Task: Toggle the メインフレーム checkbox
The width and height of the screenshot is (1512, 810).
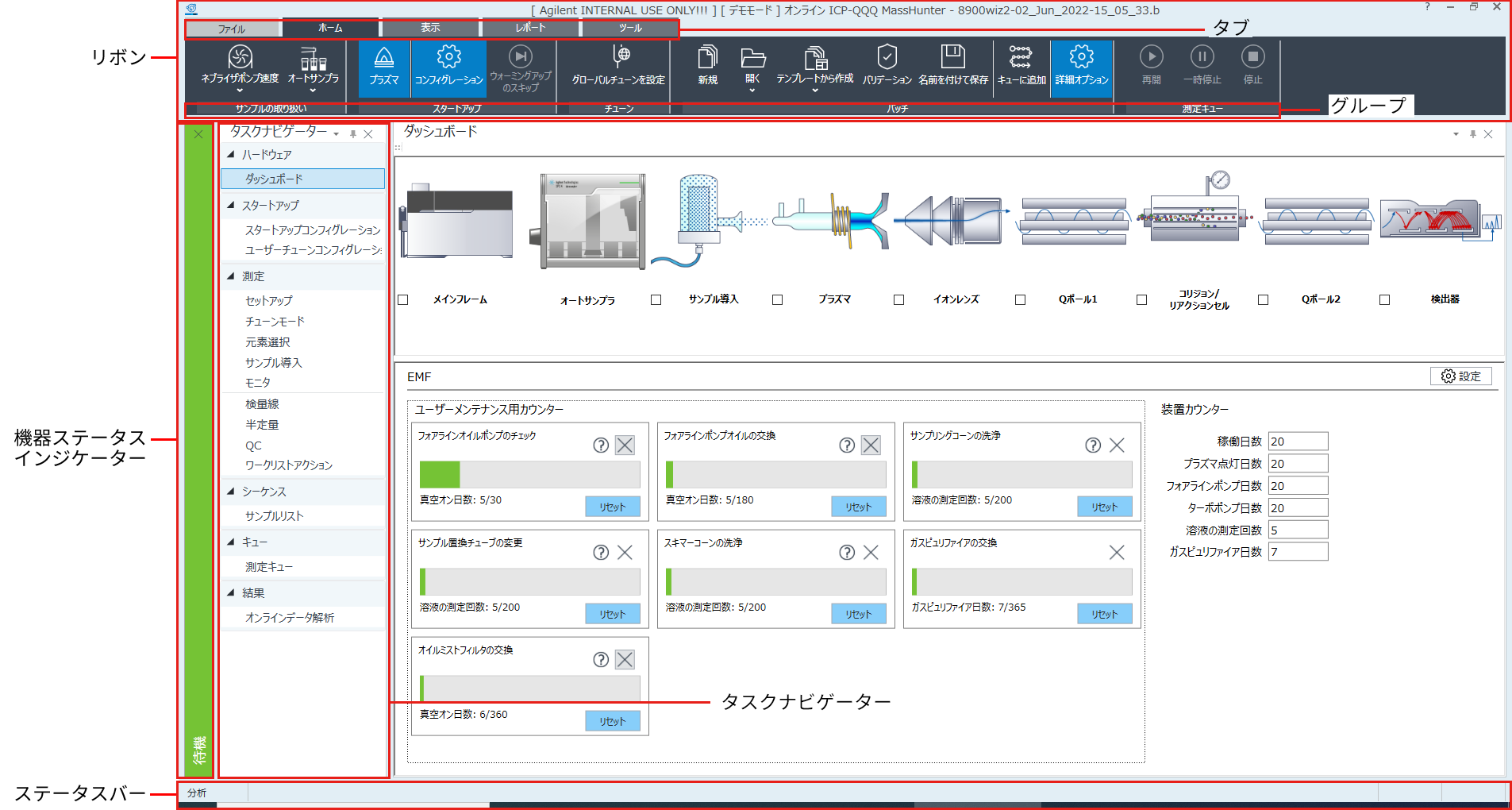Action: [x=403, y=300]
